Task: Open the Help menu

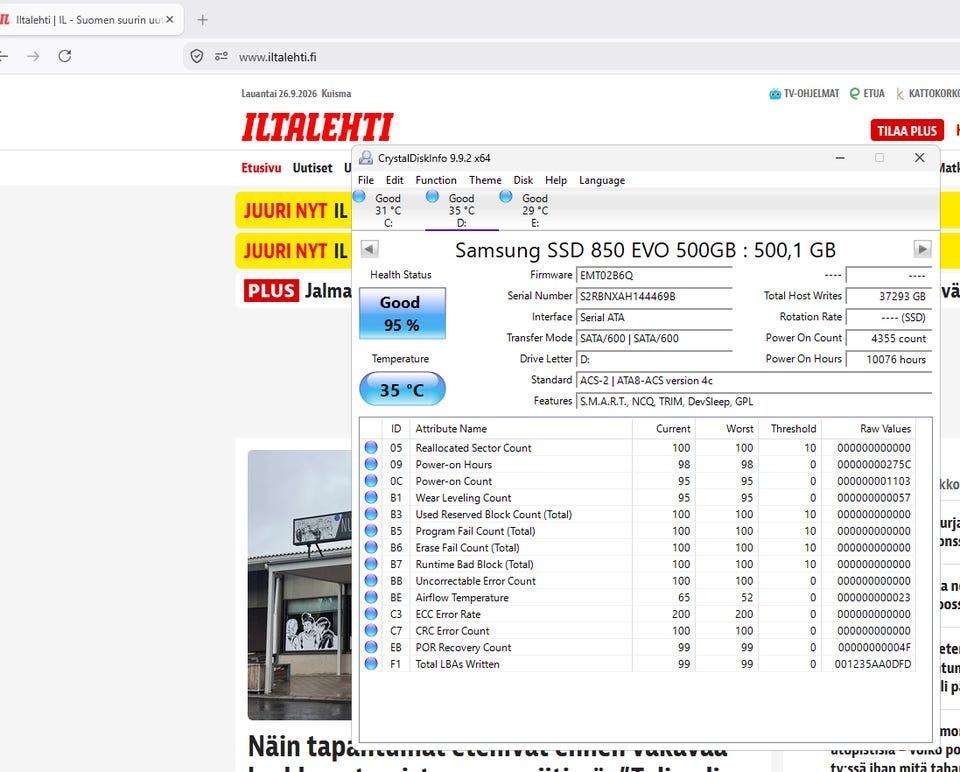Action: 556,180
